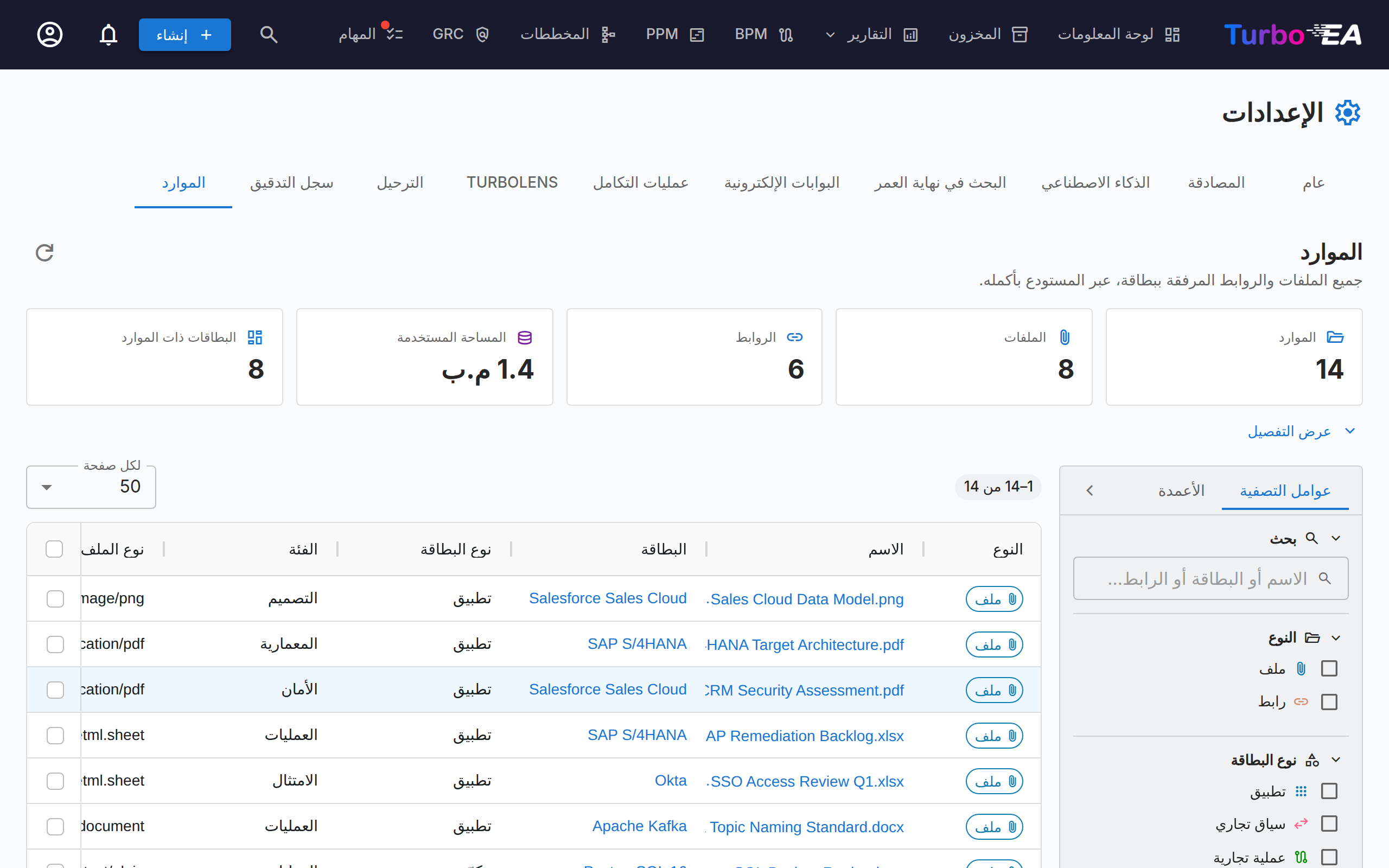The width and height of the screenshot is (1389, 868).
Task: Collapse the filter sidebar with arrow icon
Action: (1090, 490)
